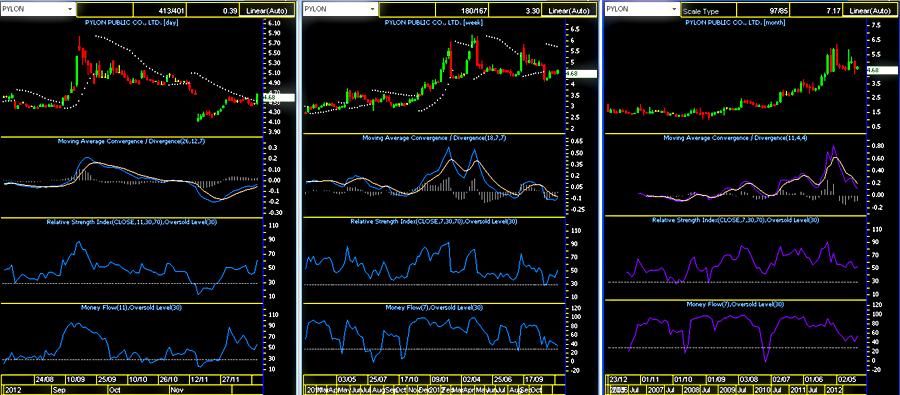The width and height of the screenshot is (900, 395).
Task: Click RSI(CLOSE,11,30,70) title in daily chart
Action: (131, 222)
